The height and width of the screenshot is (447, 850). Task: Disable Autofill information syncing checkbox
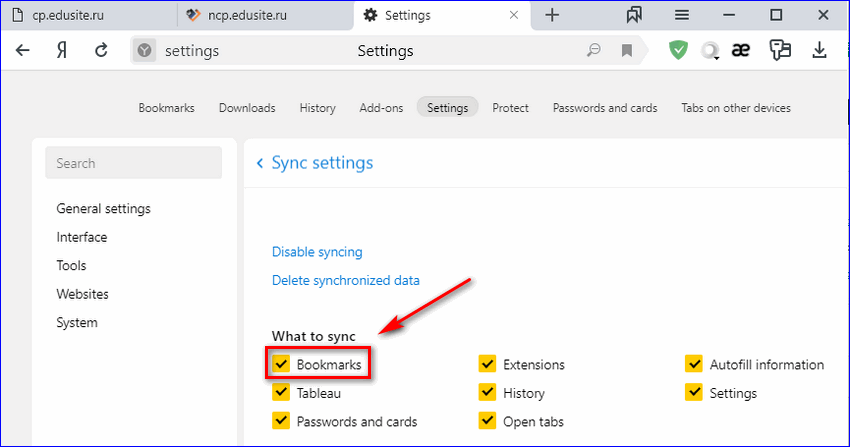[694, 364]
